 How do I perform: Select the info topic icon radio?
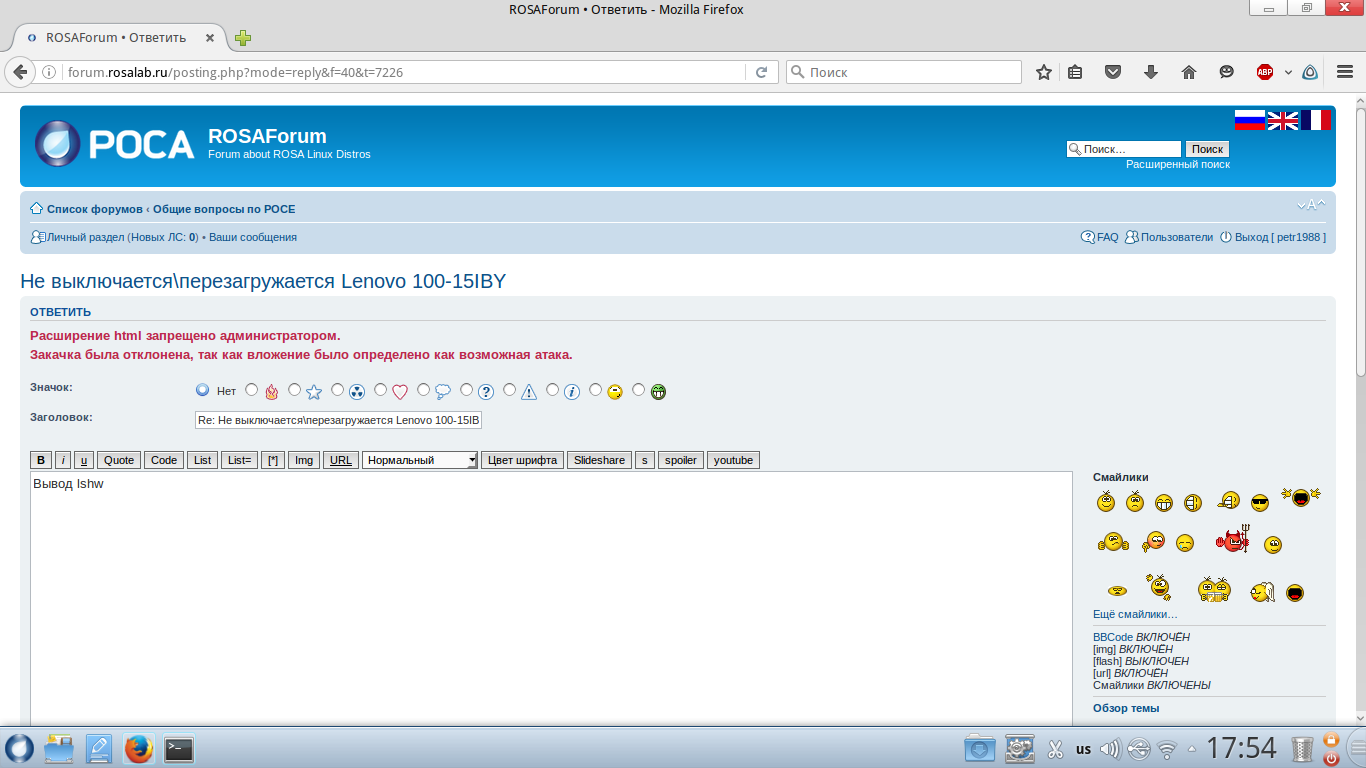click(x=552, y=390)
